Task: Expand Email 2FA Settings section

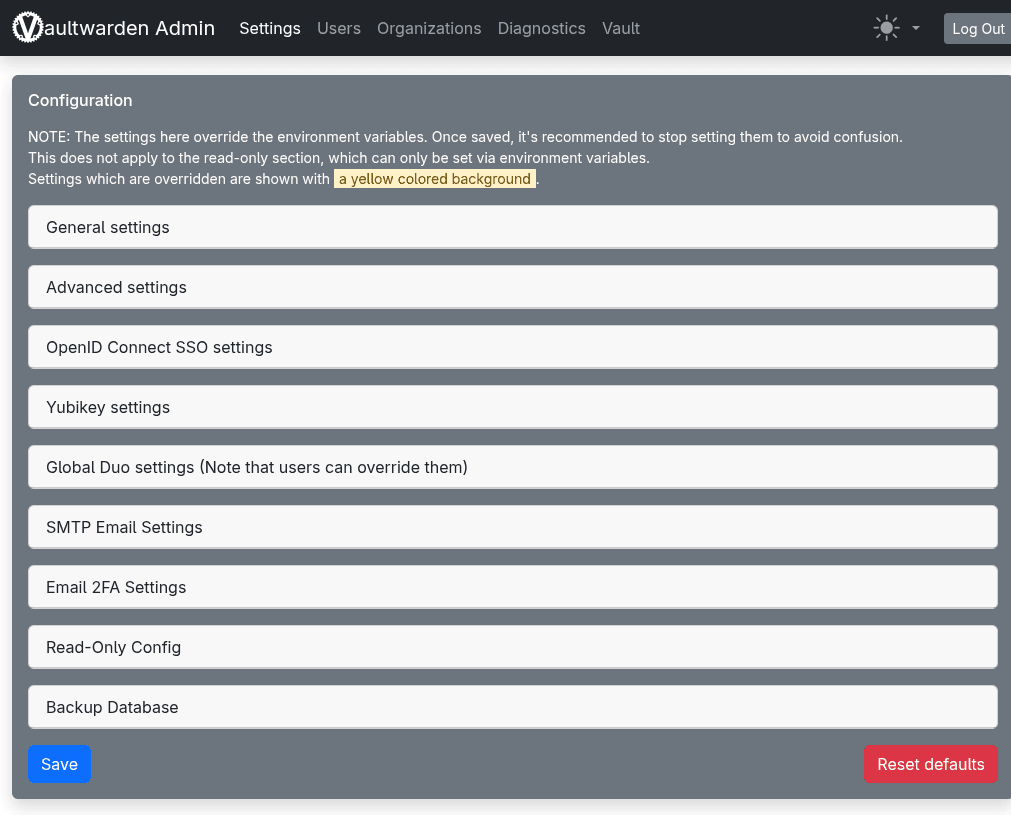Action: (513, 587)
